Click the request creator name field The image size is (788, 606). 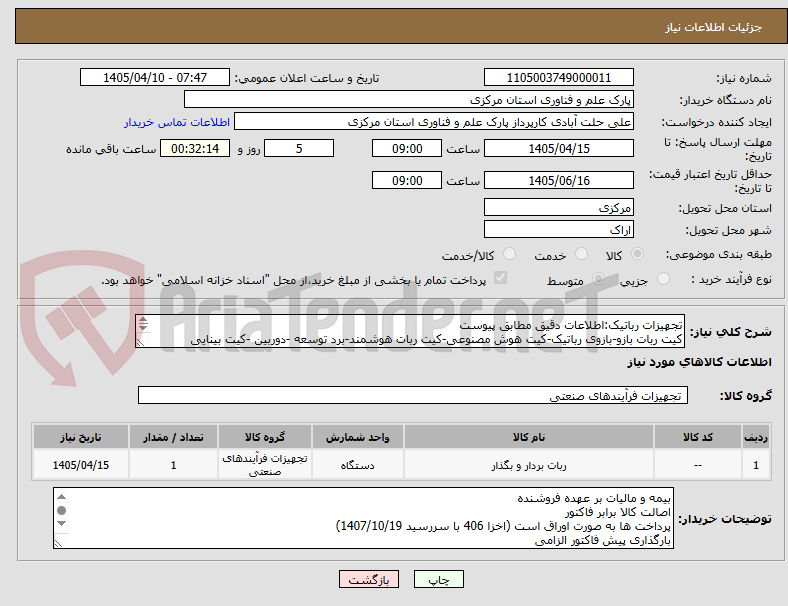[x=434, y=122]
